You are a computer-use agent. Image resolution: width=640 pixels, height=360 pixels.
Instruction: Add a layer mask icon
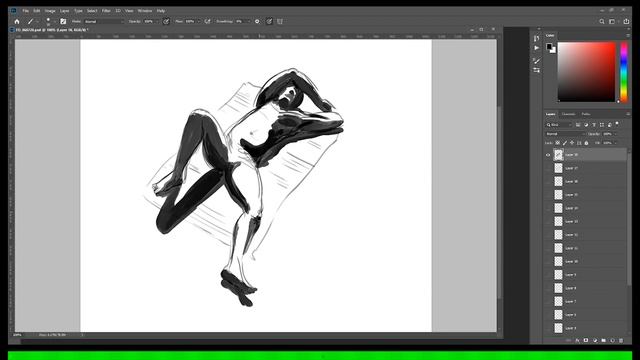point(586,340)
